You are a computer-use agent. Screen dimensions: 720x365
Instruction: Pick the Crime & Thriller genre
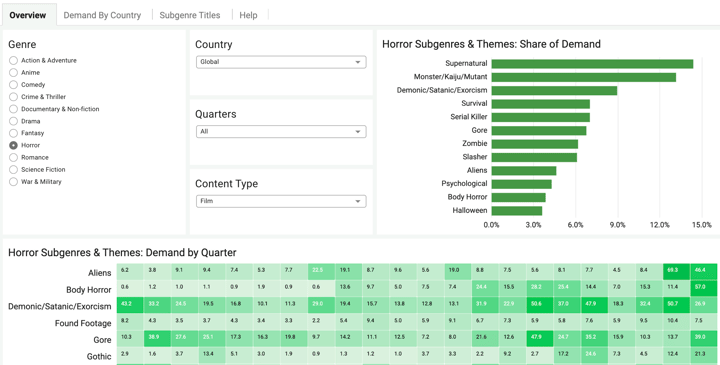point(13,97)
